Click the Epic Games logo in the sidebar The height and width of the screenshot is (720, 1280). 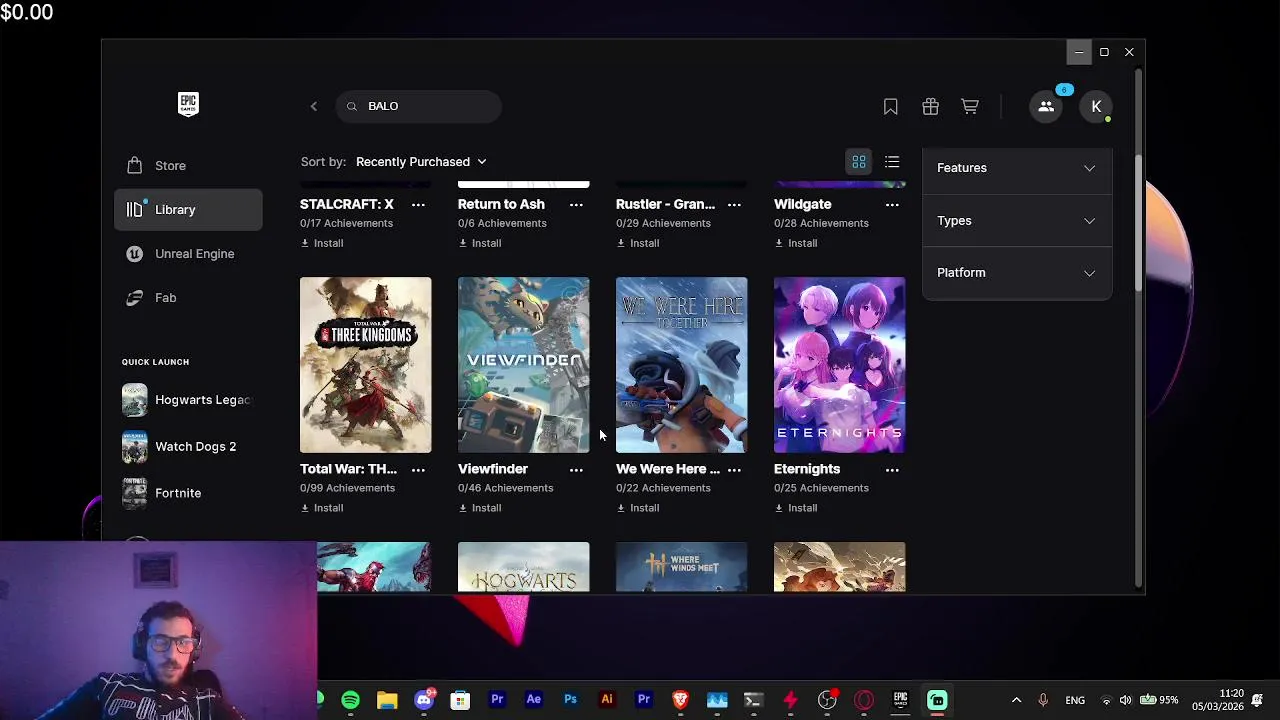pos(188,105)
